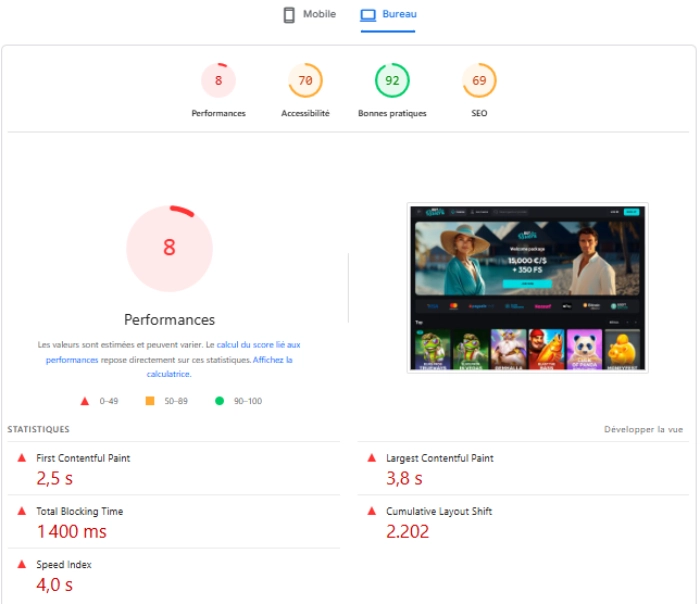This screenshot has width=700, height=604.
Task: Select the Accessibilité score gauge 70
Action: click(x=305, y=81)
